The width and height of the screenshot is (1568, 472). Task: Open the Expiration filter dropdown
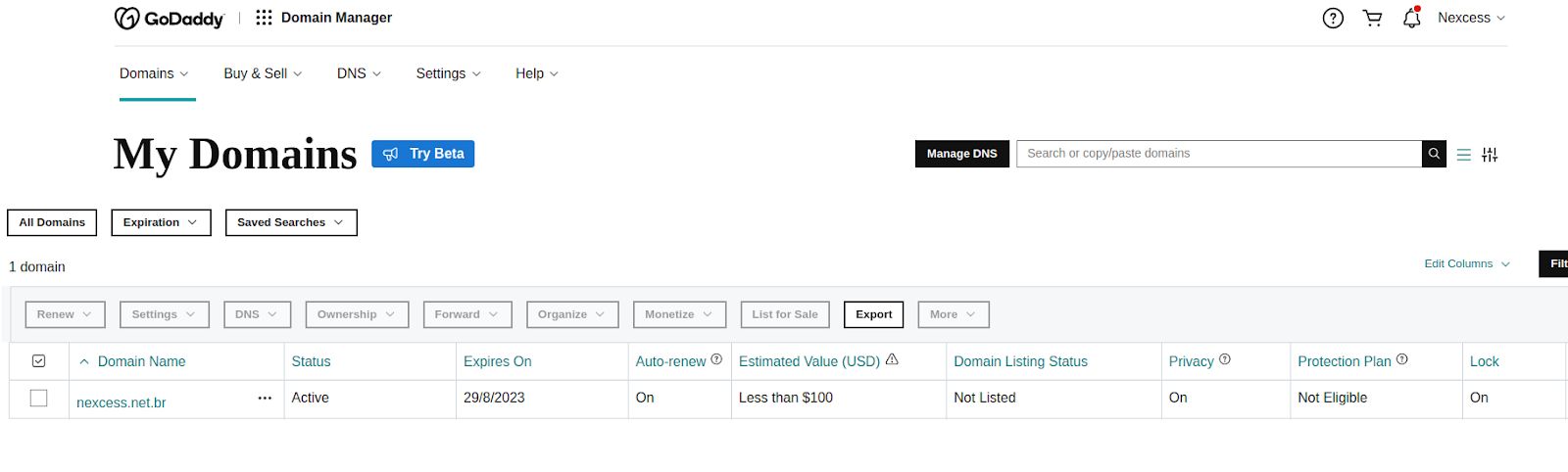[161, 222]
